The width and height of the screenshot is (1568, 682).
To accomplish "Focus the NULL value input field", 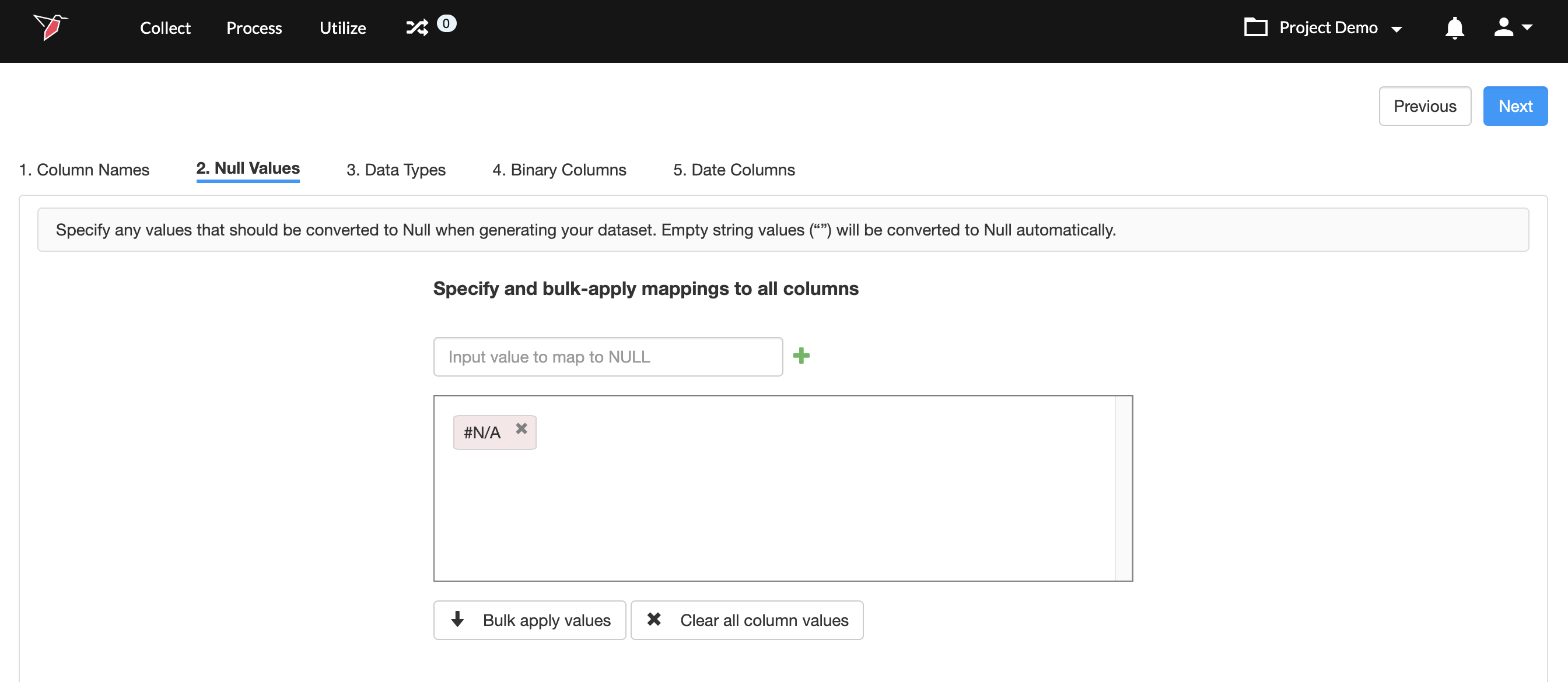I will tap(607, 357).
